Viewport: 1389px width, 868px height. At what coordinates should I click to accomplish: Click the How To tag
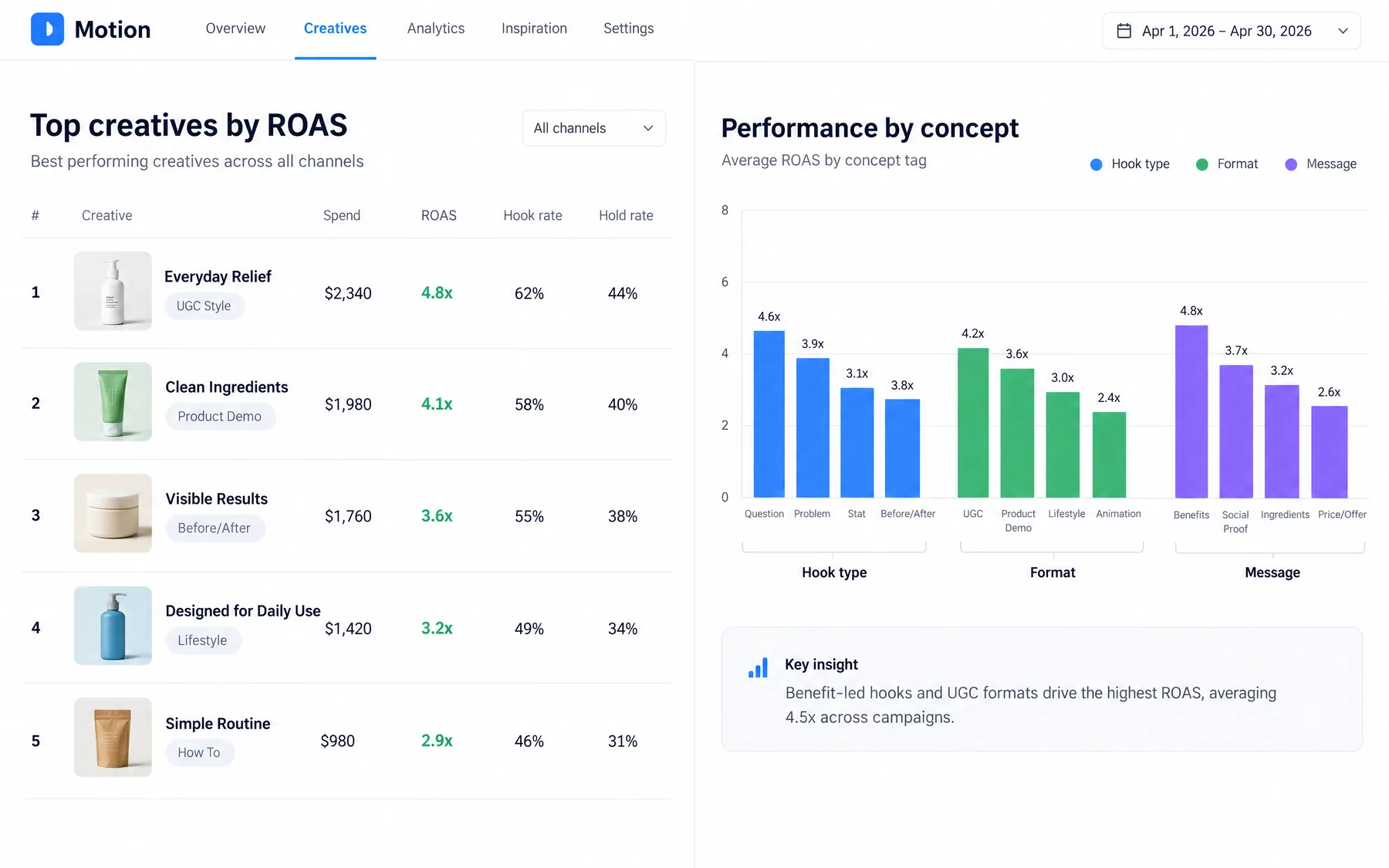199,752
